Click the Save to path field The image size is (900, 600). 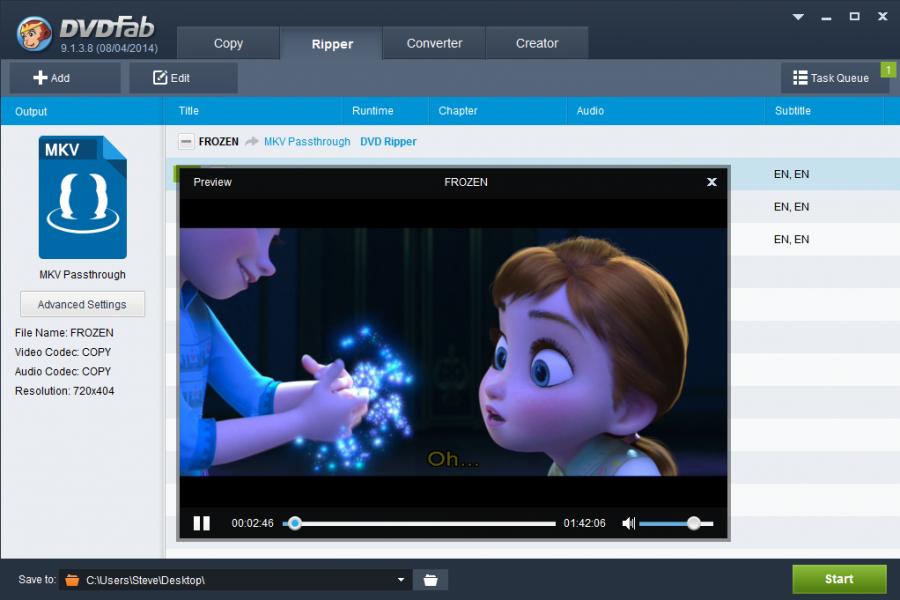(238, 580)
